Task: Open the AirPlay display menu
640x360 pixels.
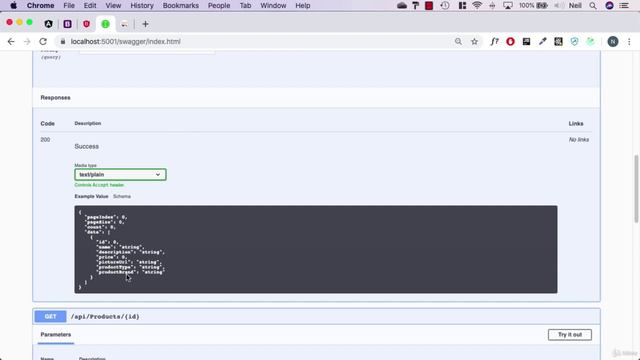Action: tap(508, 6)
